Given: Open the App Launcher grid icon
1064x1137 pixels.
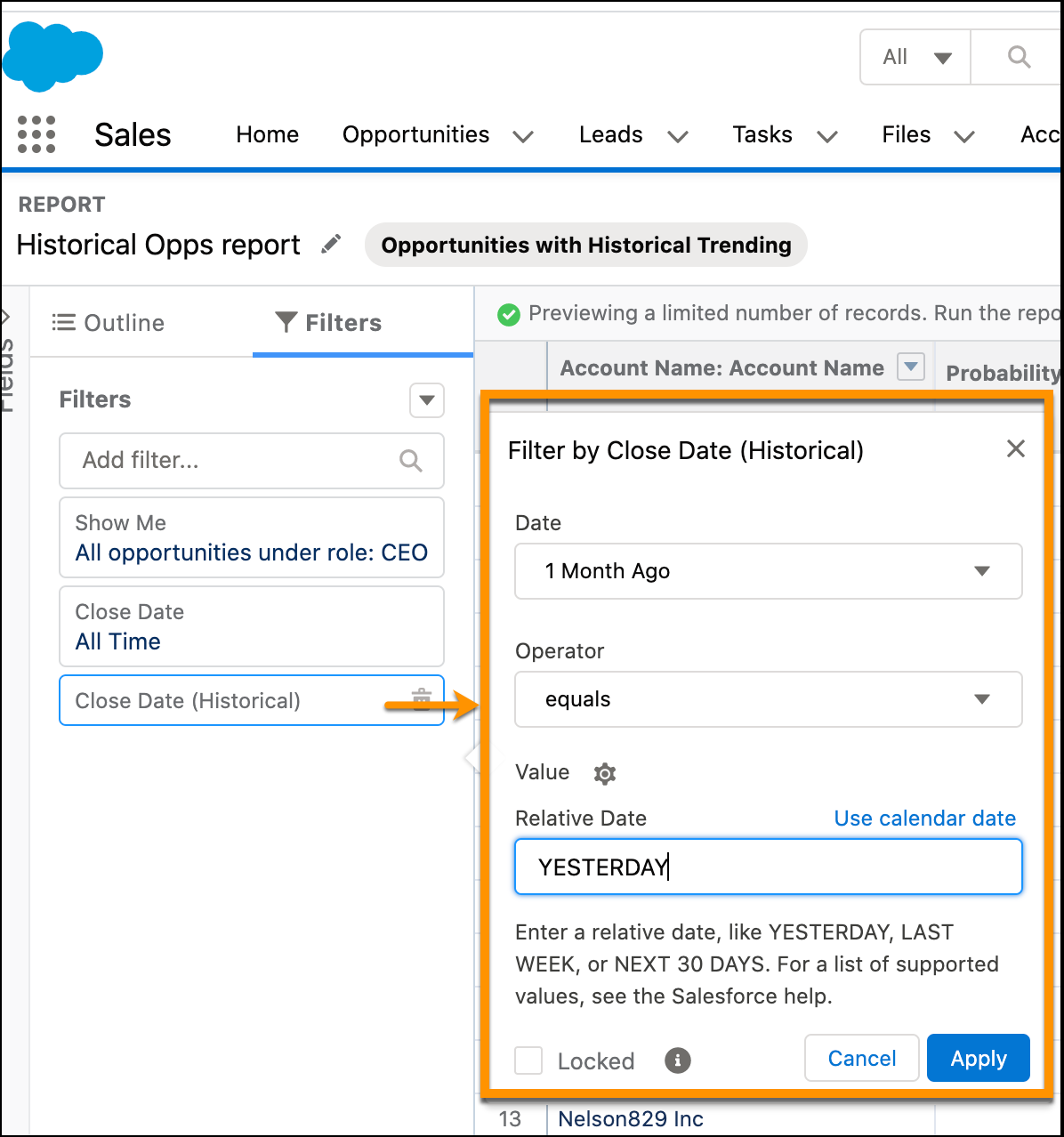Looking at the screenshot, I should [36, 134].
